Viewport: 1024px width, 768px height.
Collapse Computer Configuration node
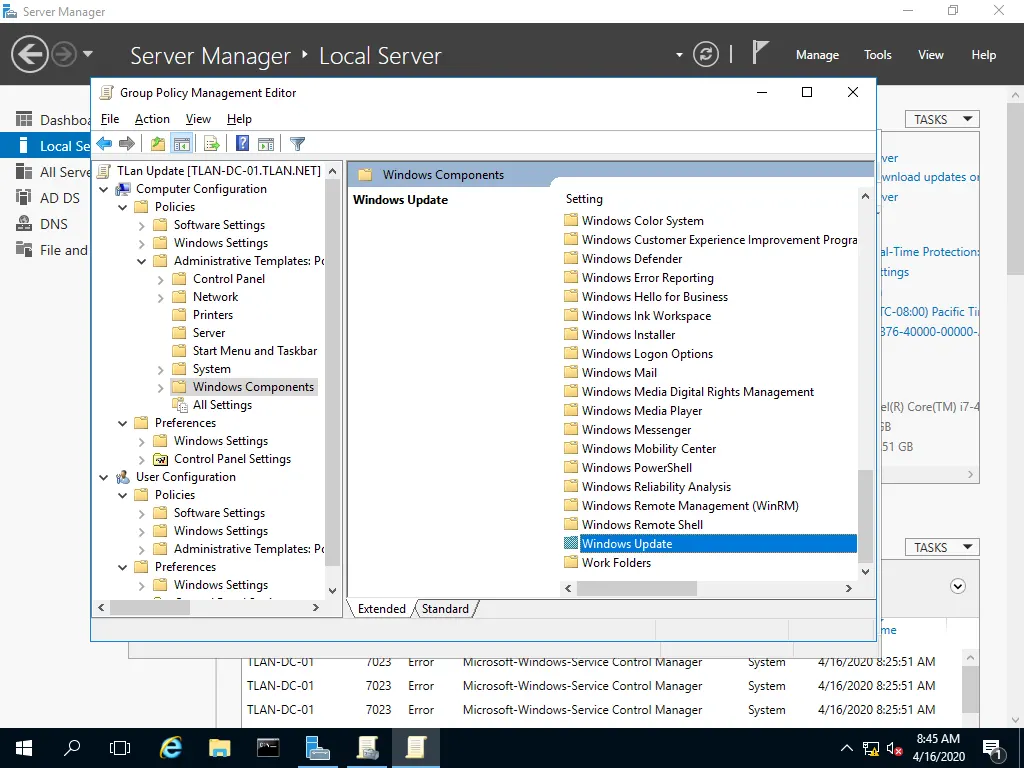click(x=103, y=189)
